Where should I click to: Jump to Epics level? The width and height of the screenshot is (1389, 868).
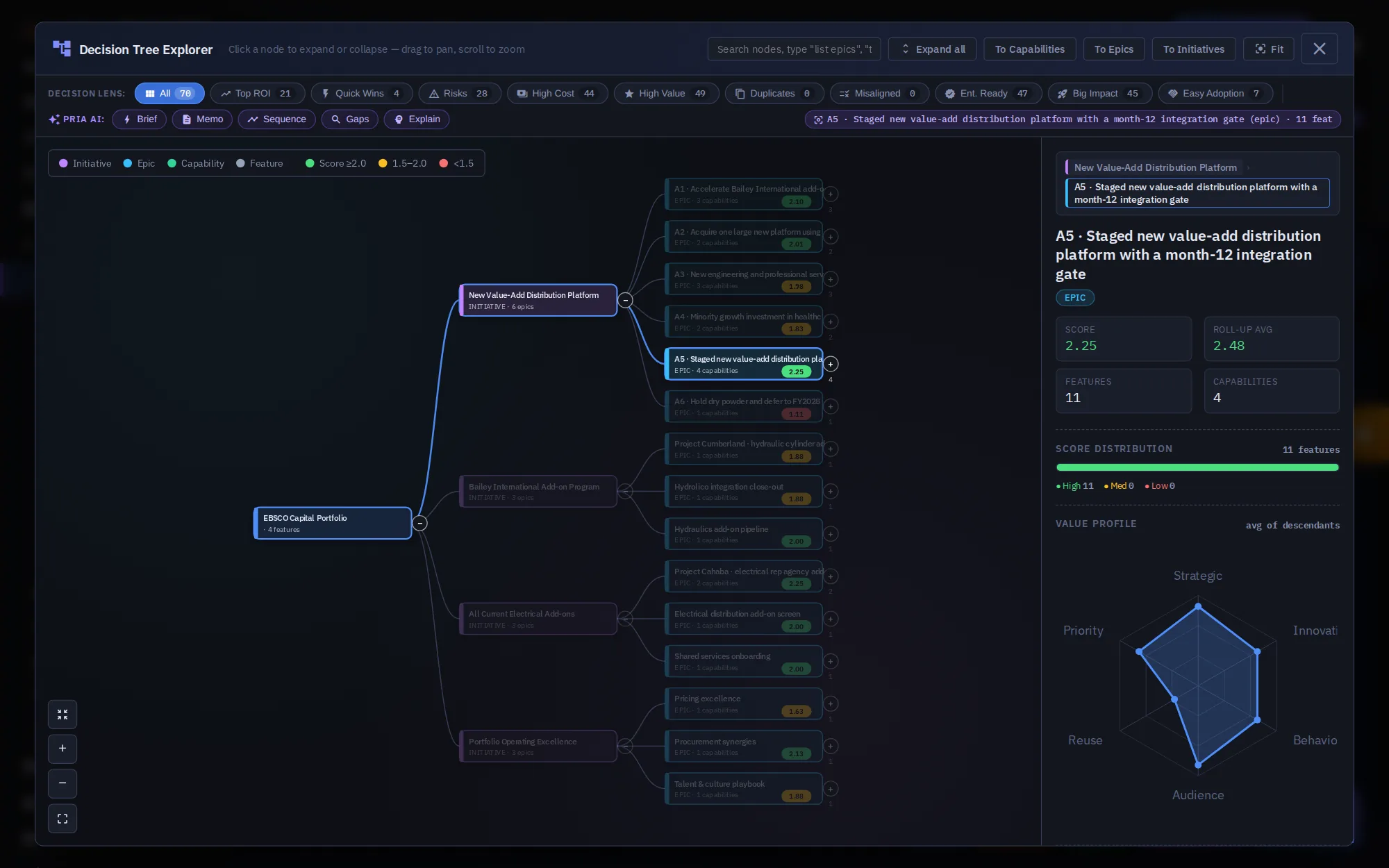coord(1114,49)
